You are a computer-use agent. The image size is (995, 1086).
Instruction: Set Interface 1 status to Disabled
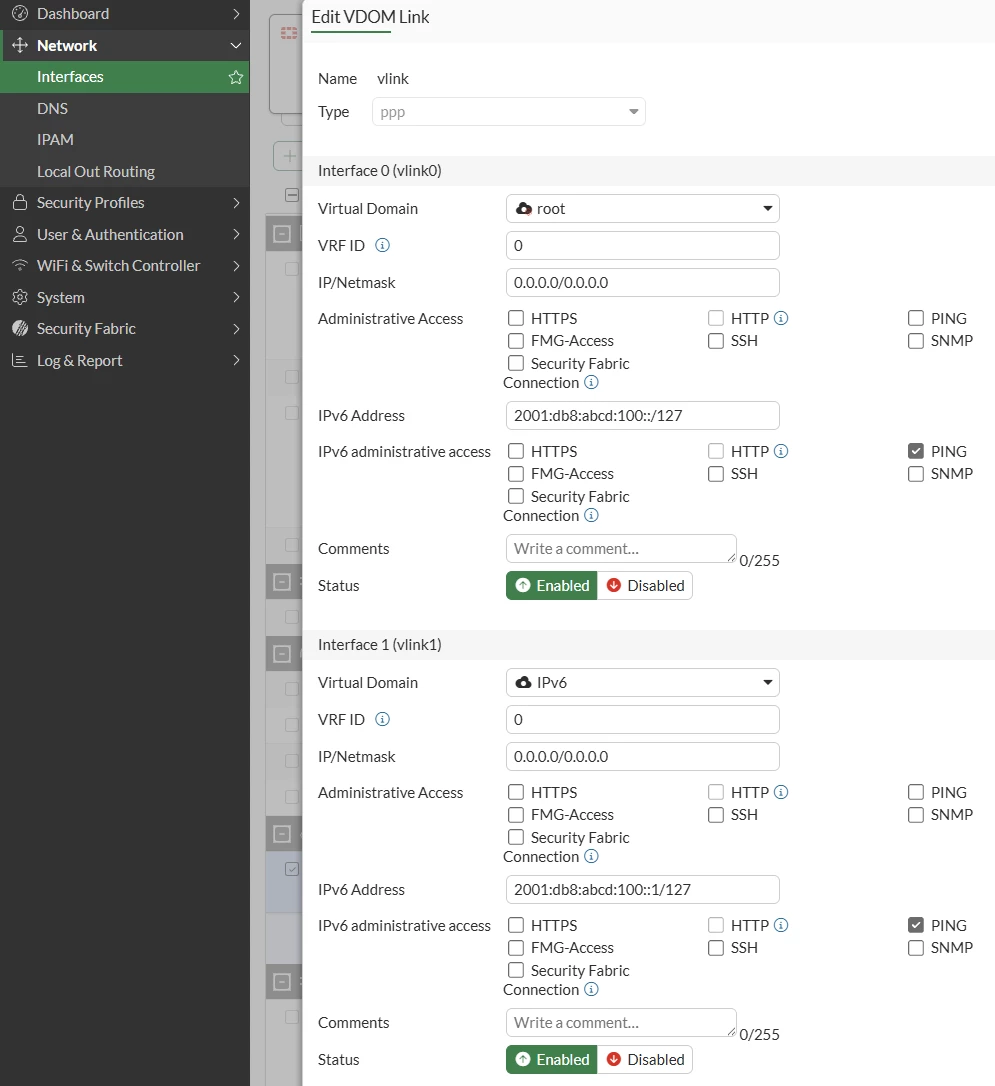pos(645,1059)
